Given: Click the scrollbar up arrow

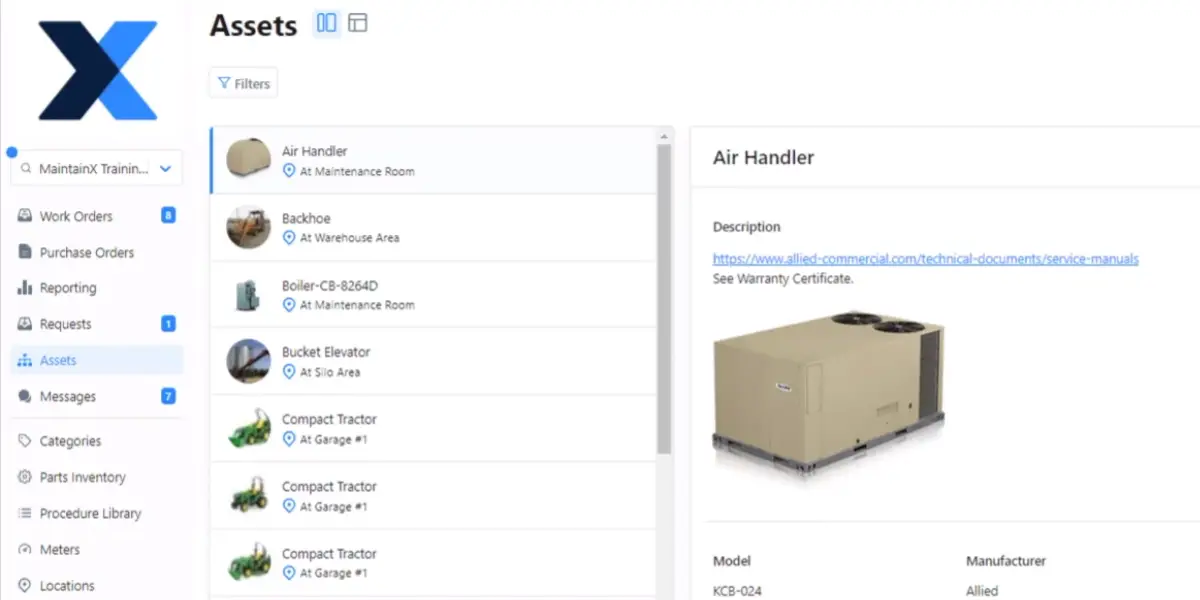Looking at the screenshot, I should (664, 136).
